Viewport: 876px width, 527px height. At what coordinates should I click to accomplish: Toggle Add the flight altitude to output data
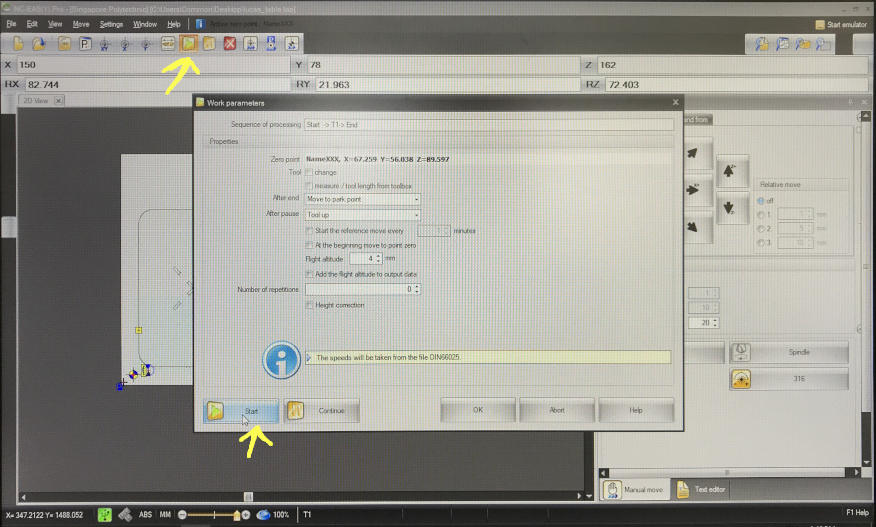(309, 274)
